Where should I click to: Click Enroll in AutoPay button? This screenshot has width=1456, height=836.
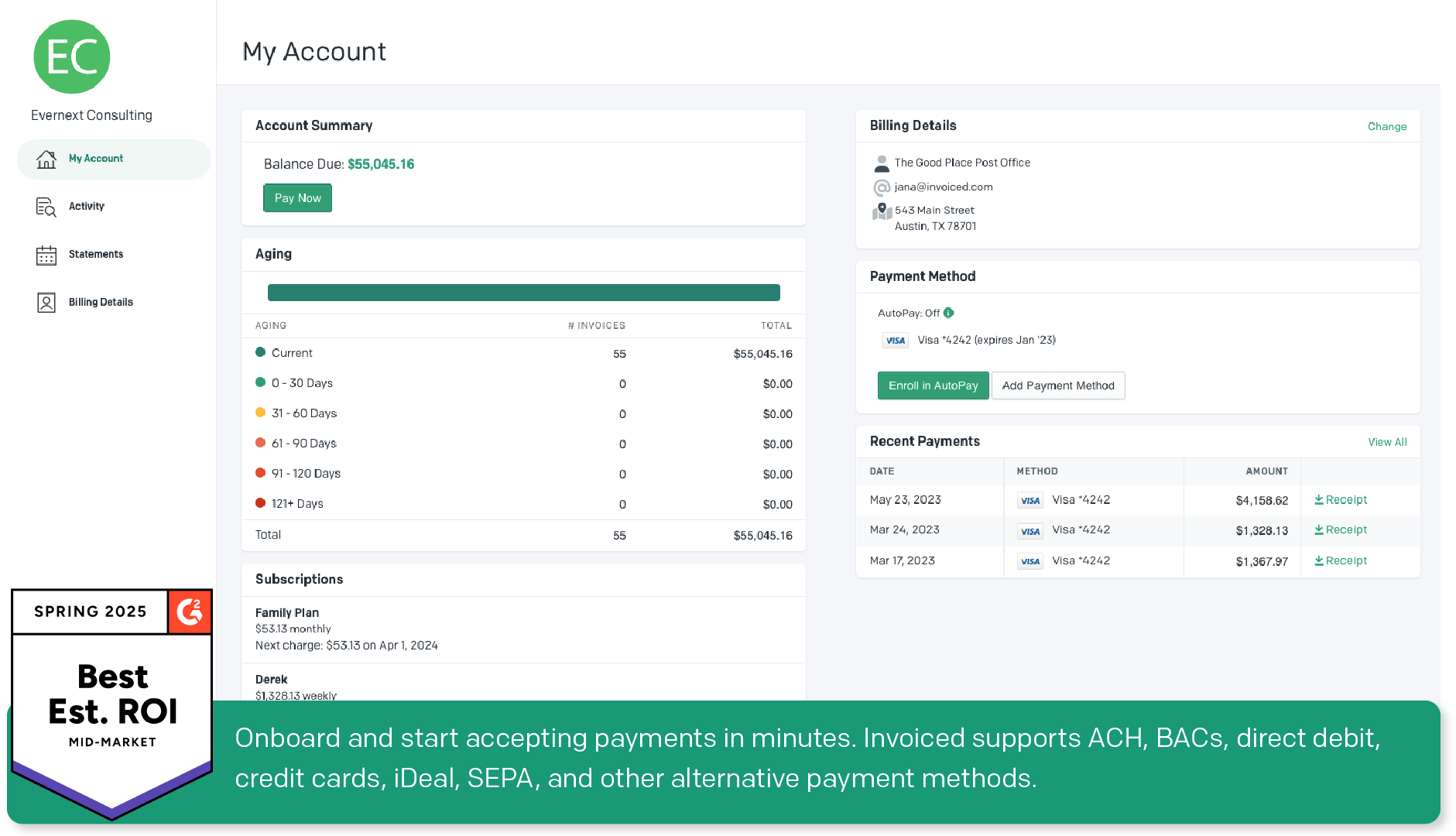point(933,385)
